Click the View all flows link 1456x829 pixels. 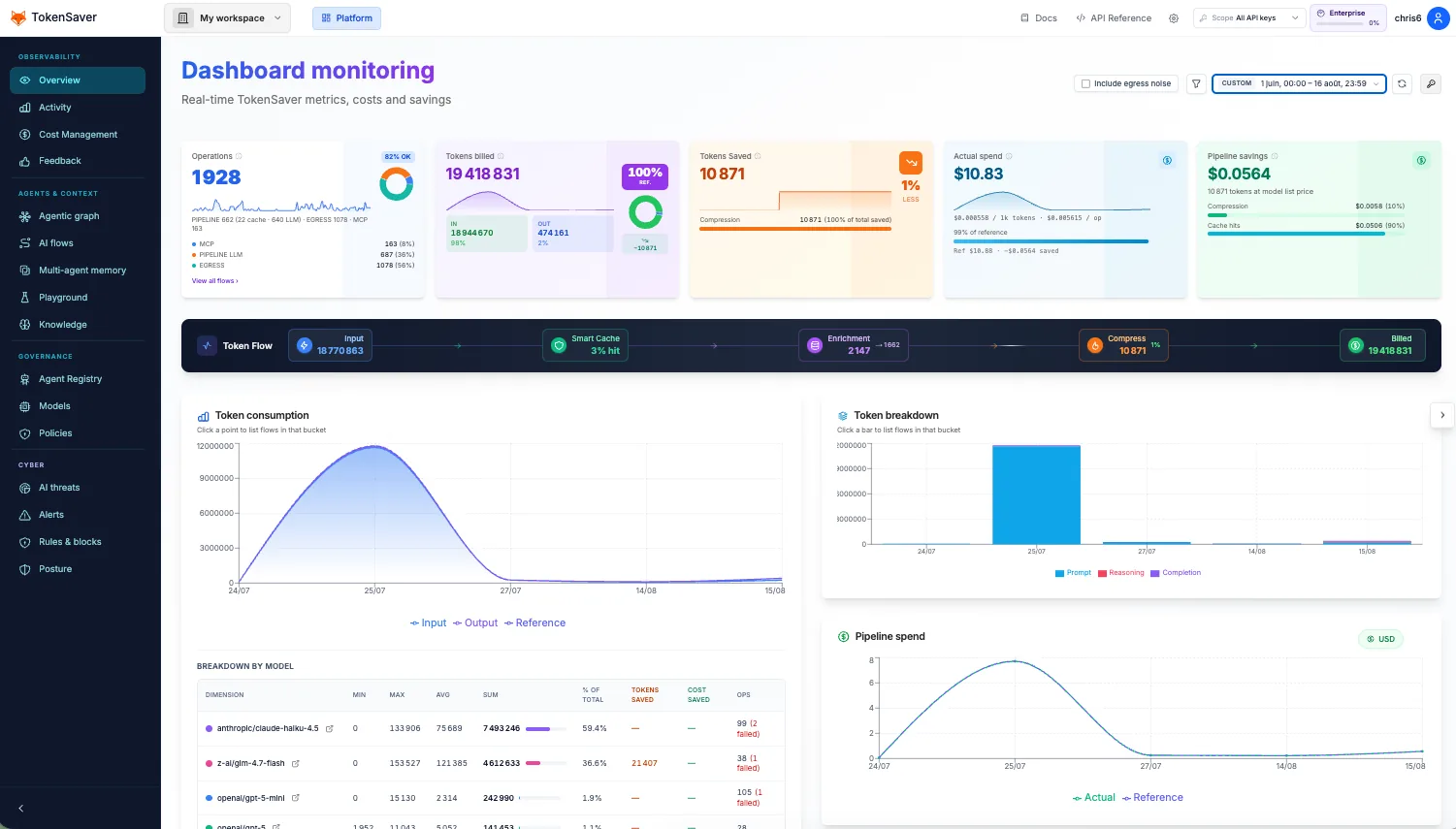tap(214, 281)
